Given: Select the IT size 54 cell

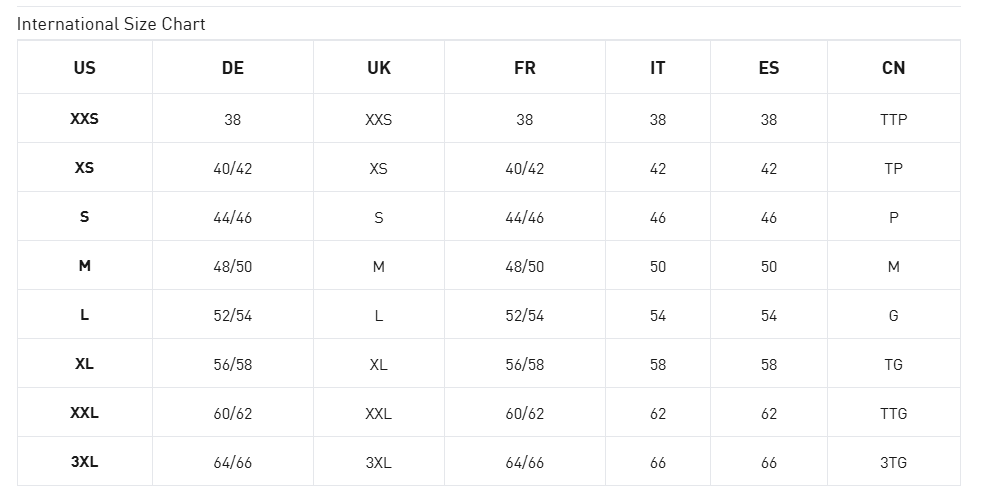Looking at the screenshot, I should click(658, 315).
